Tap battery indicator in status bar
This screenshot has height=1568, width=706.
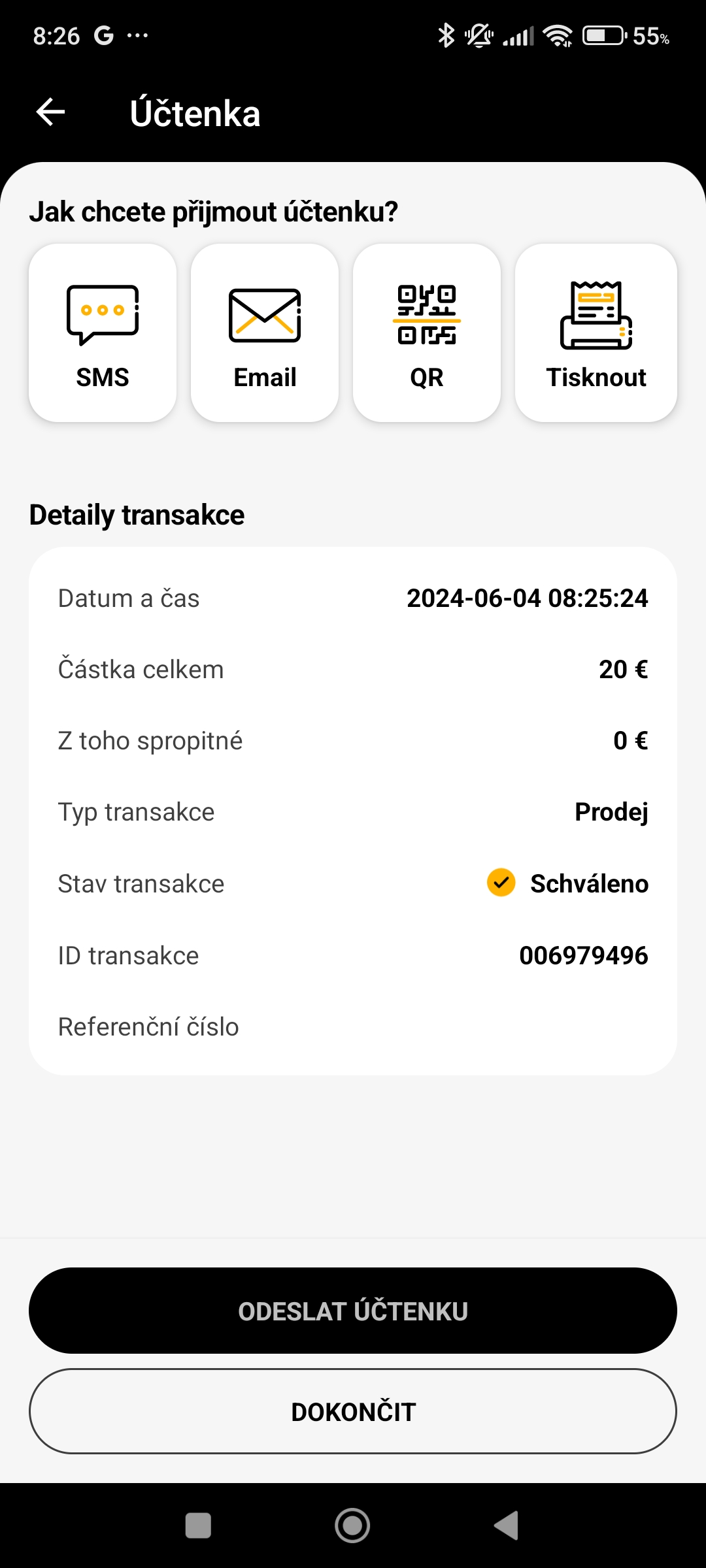(x=604, y=36)
